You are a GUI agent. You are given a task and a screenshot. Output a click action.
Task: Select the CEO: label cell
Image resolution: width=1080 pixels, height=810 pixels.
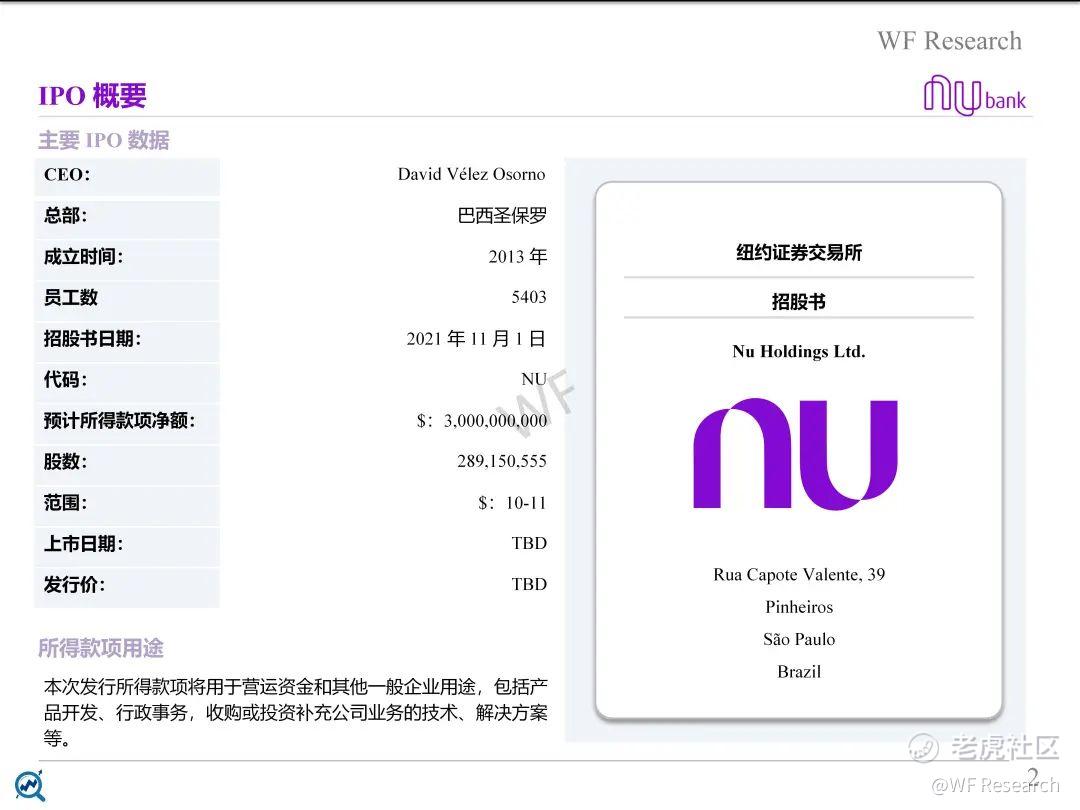(x=127, y=176)
